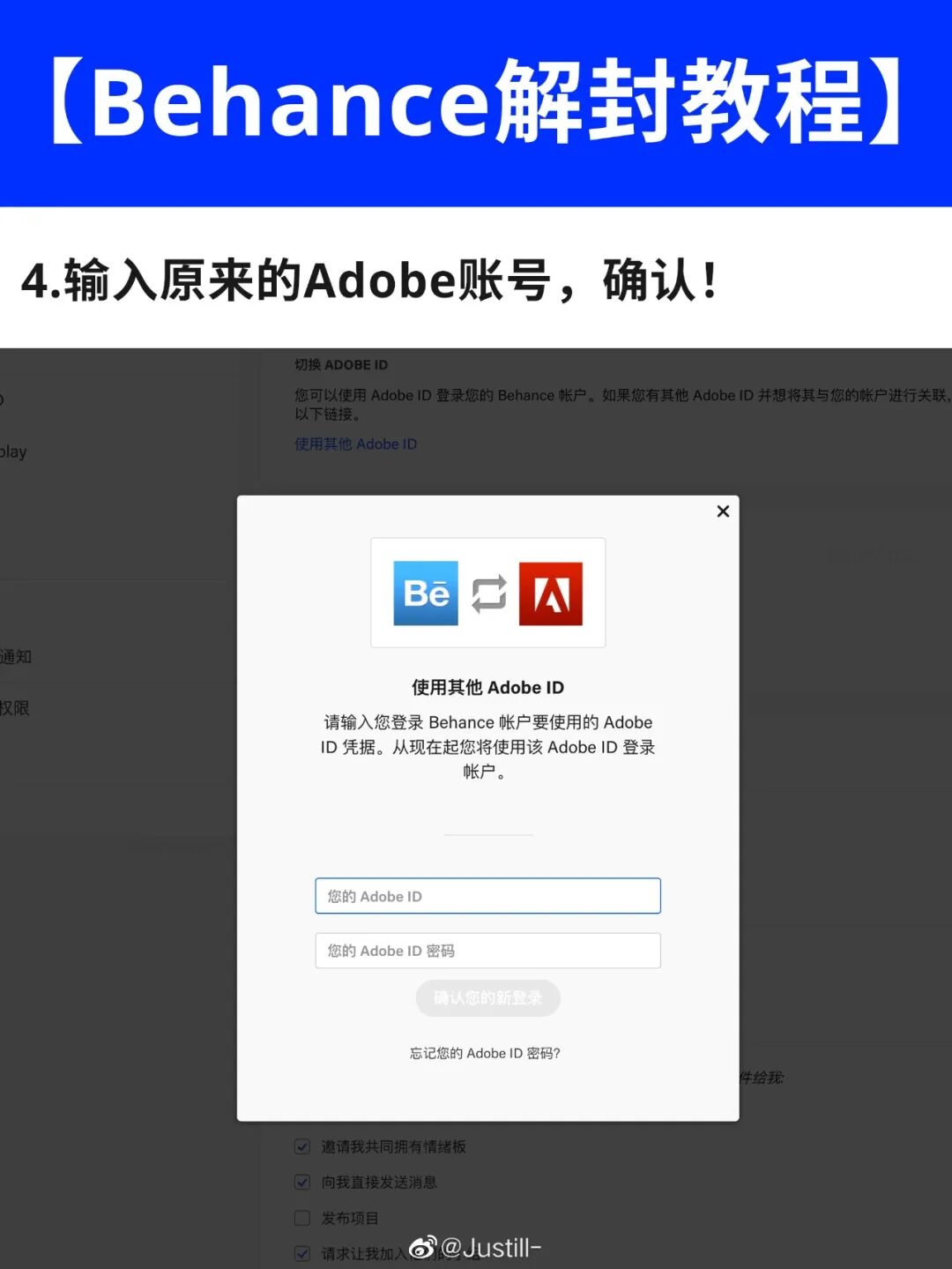
Task: Click the 使用其他 Adobe ID link behind dialog
Action: tap(356, 444)
